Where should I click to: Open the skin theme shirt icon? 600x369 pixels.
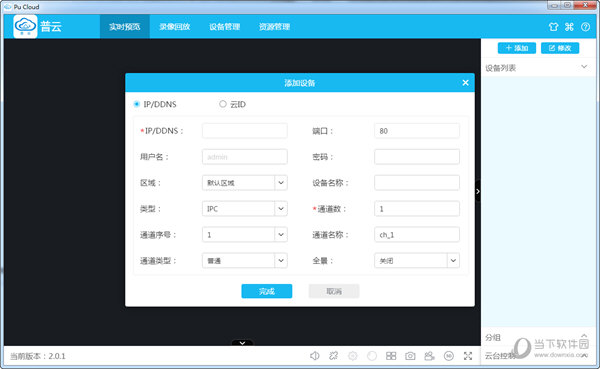(553, 27)
